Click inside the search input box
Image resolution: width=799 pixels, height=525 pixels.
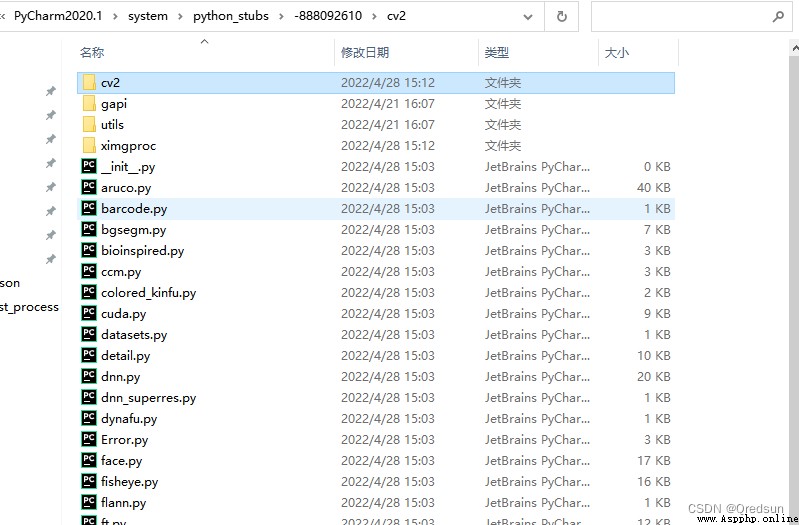[680, 16]
